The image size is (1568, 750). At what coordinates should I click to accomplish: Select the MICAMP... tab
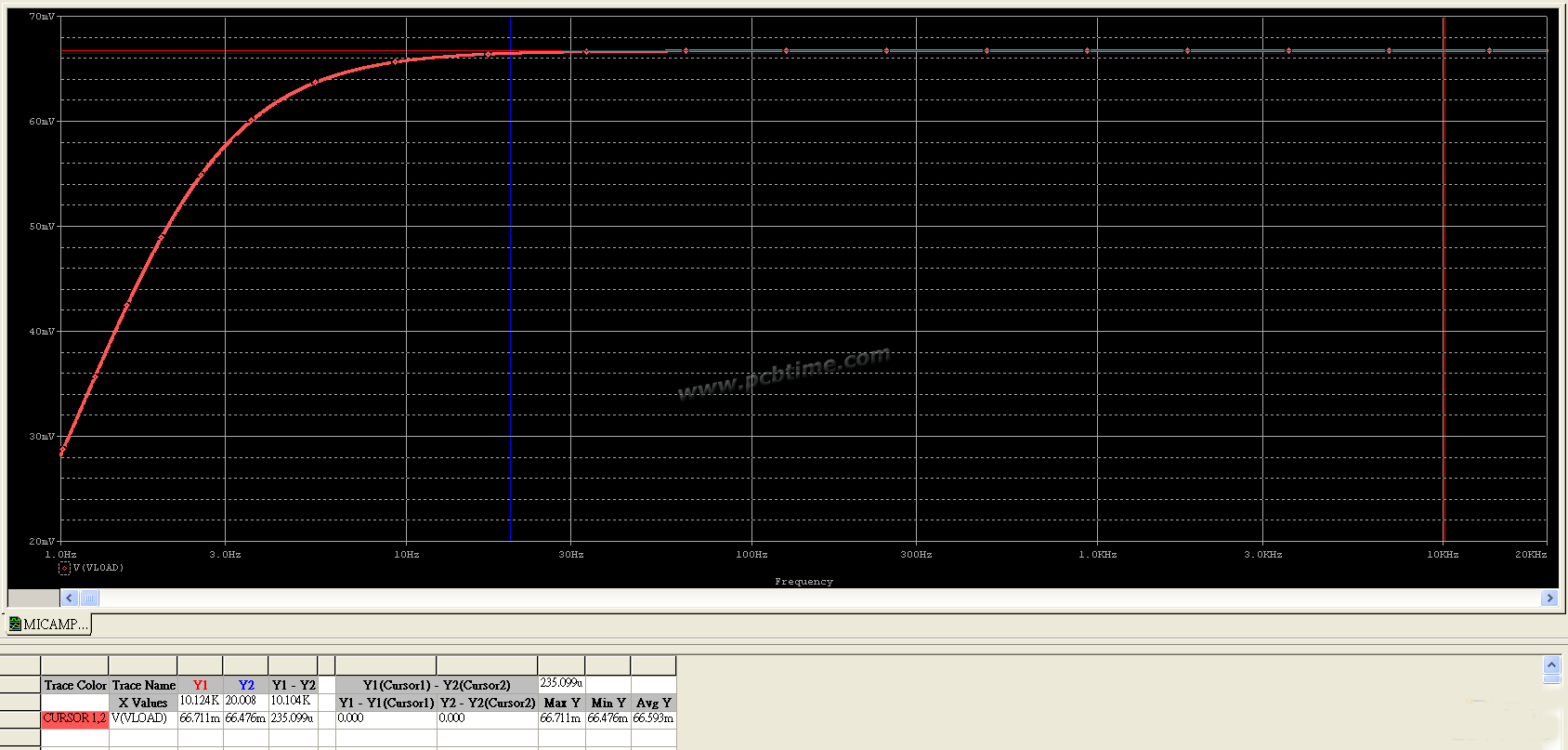point(48,625)
